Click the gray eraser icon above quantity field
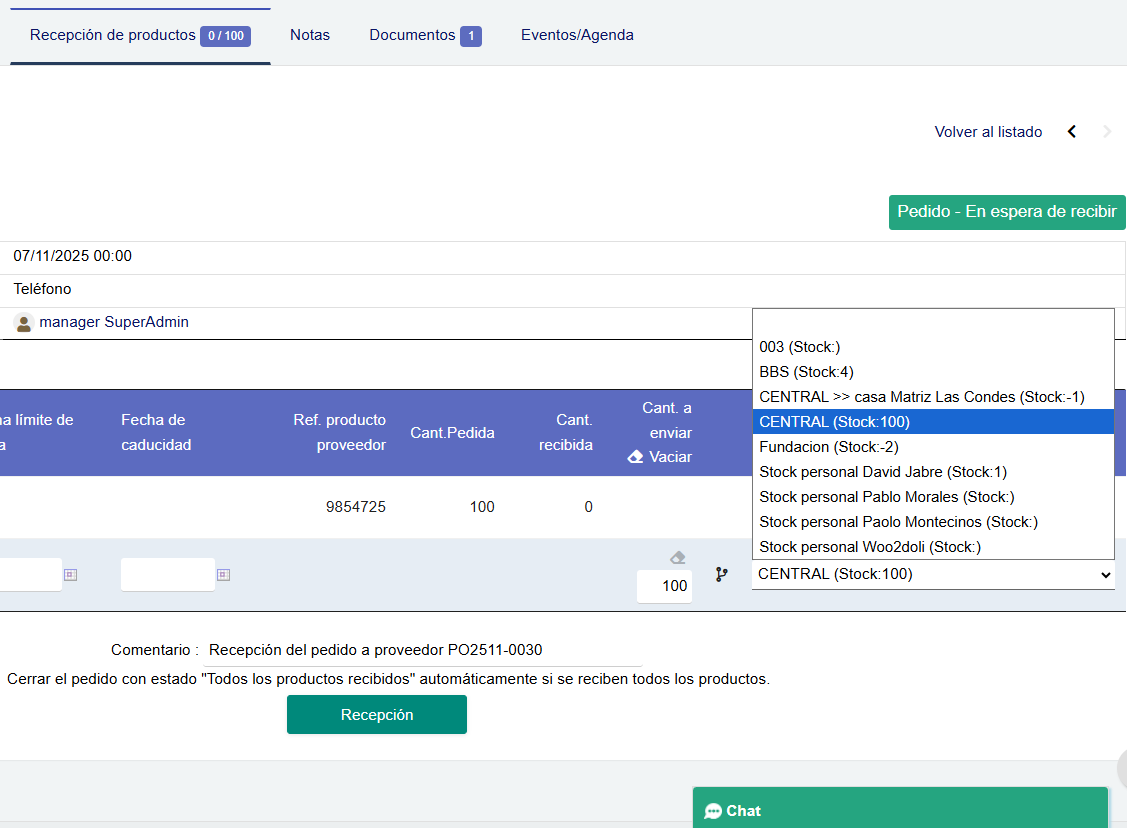Screen dimensions: 1127x828 [x=678, y=558]
